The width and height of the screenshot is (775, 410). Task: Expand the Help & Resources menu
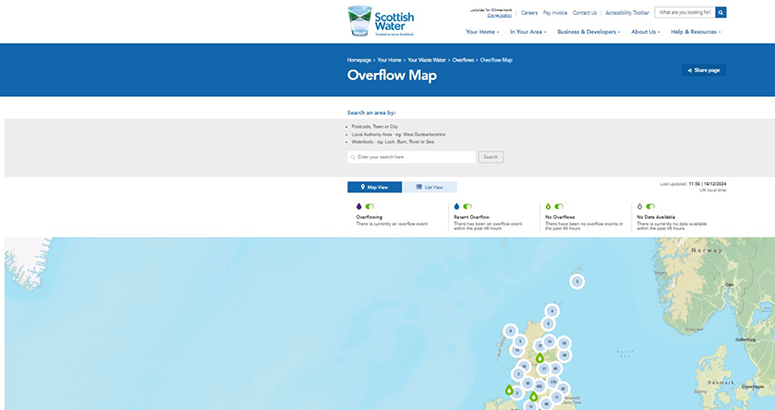695,32
